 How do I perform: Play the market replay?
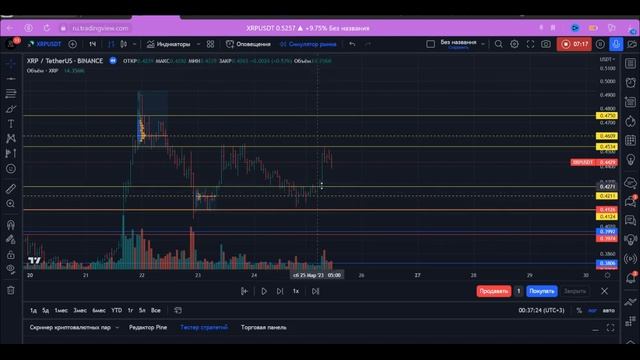click(264, 291)
